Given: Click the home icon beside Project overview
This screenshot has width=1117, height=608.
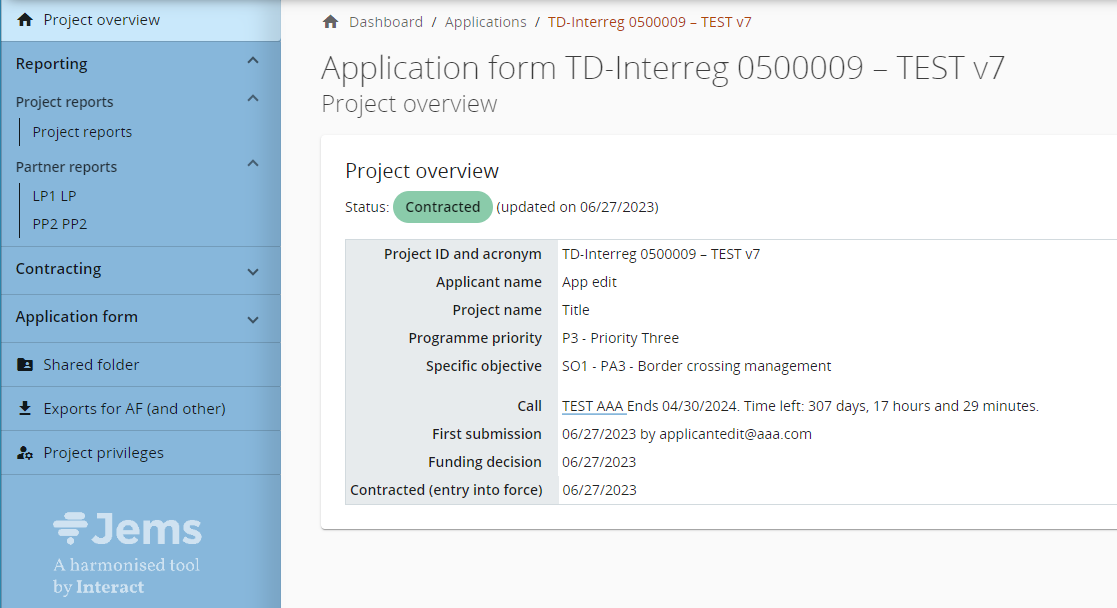Looking at the screenshot, I should pyautogui.click(x=25, y=20).
